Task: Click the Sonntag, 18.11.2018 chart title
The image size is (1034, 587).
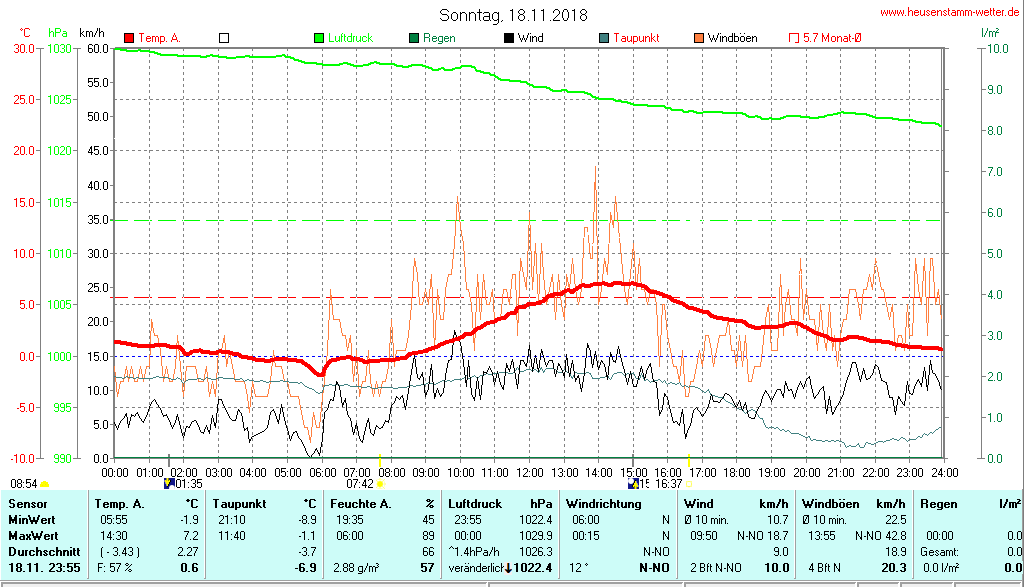Action: [x=514, y=16]
